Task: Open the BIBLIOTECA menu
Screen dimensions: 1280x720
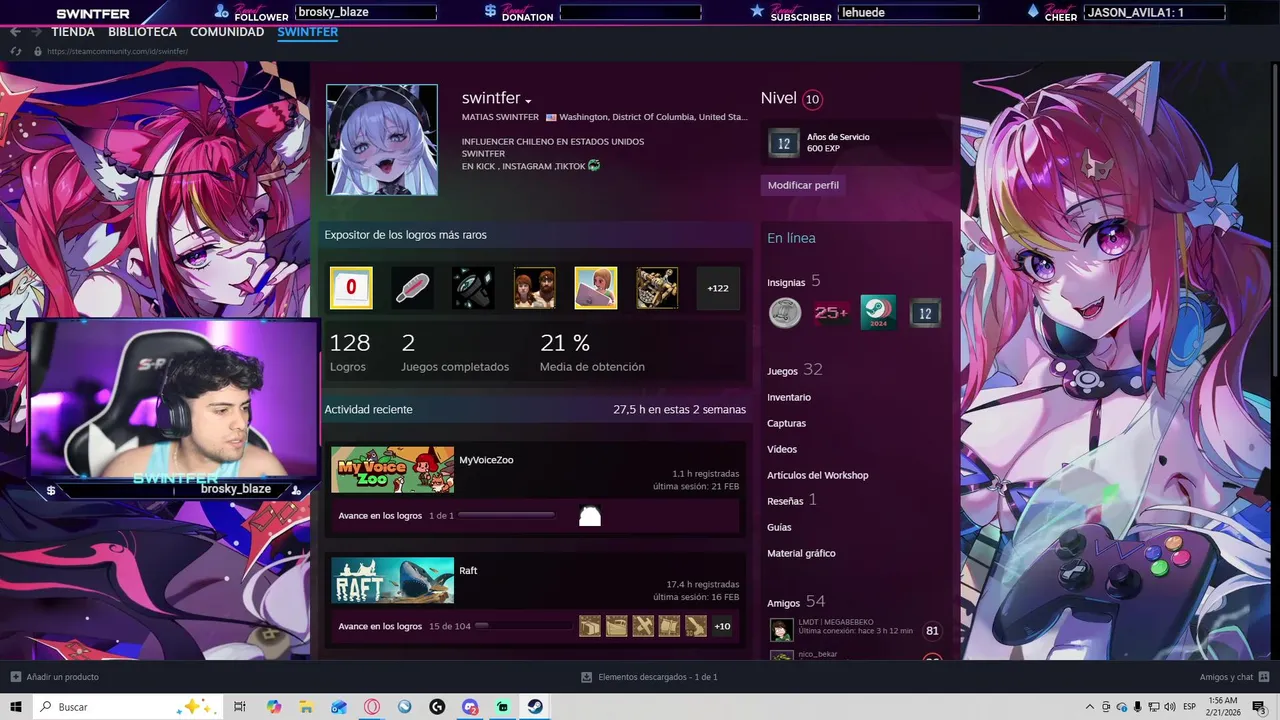Action: click(x=143, y=32)
